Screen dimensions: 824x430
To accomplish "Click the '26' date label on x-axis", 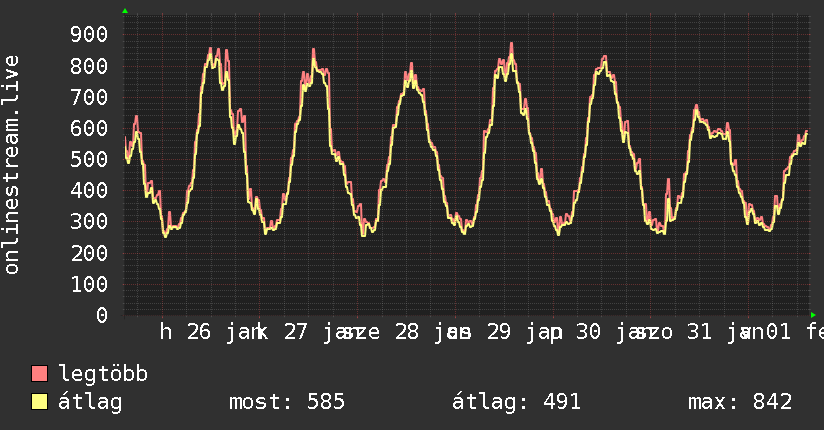I will click(199, 332).
